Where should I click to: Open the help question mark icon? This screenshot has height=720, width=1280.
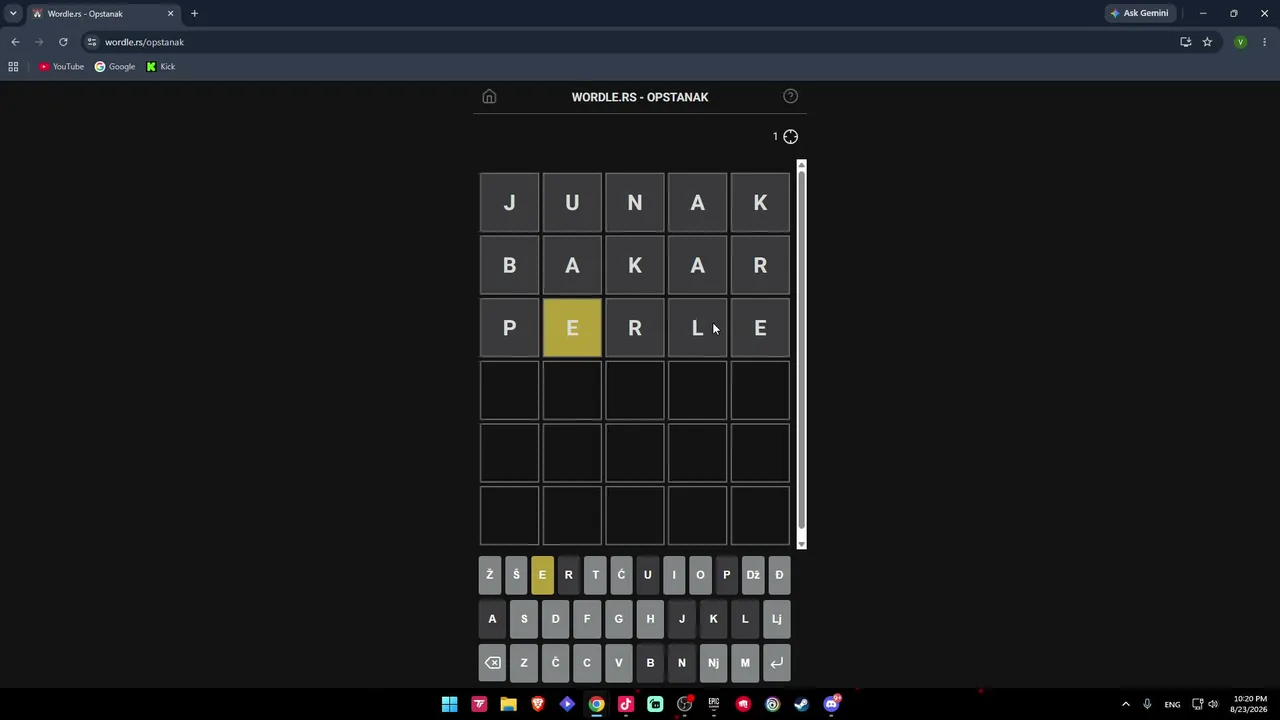point(790,96)
